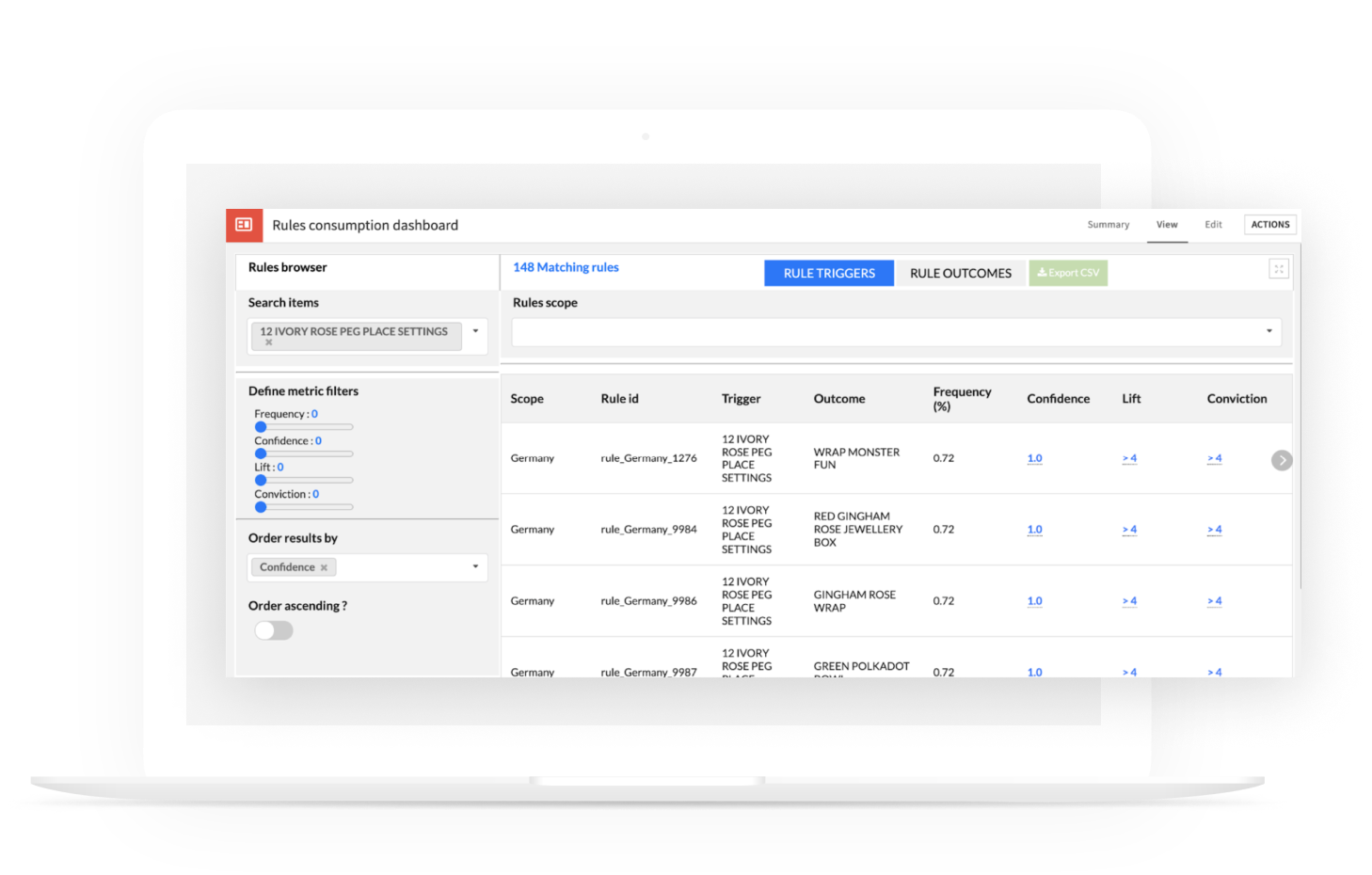Click Lift >4 for rule_Germany_9984

point(1129,530)
